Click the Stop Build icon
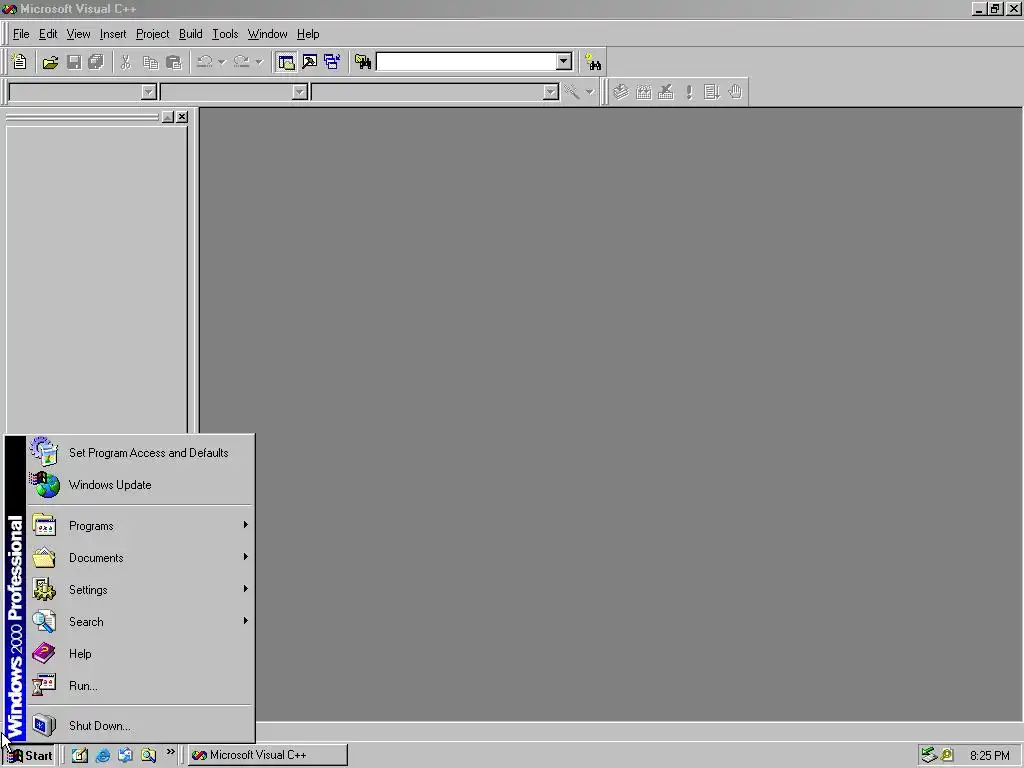Viewport: 1024px width, 768px height. coord(666,92)
